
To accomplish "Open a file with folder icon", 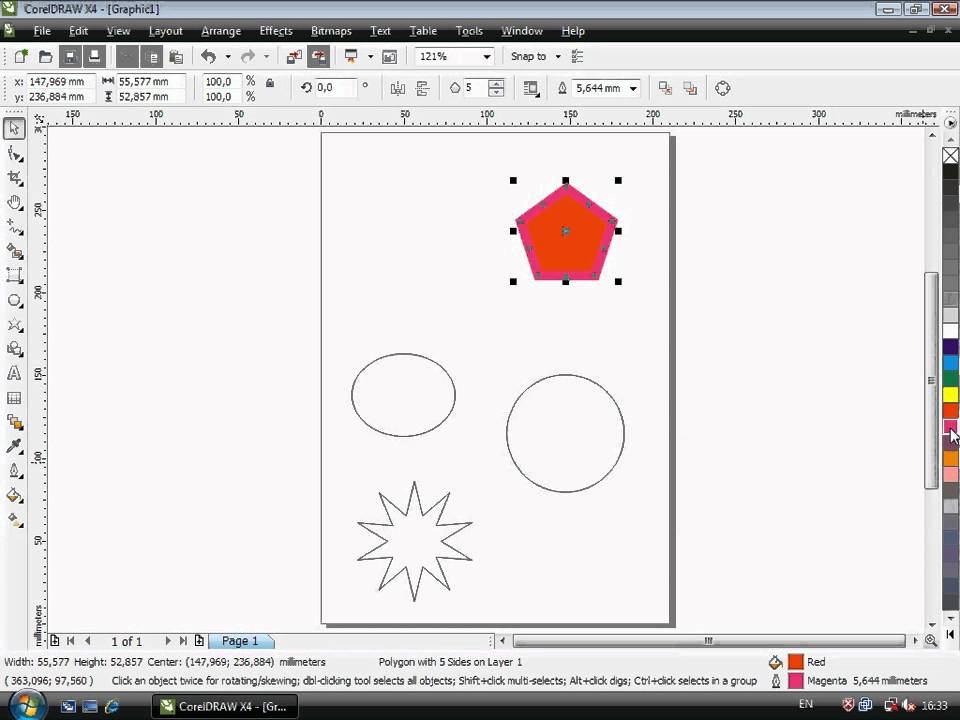I will pos(45,57).
